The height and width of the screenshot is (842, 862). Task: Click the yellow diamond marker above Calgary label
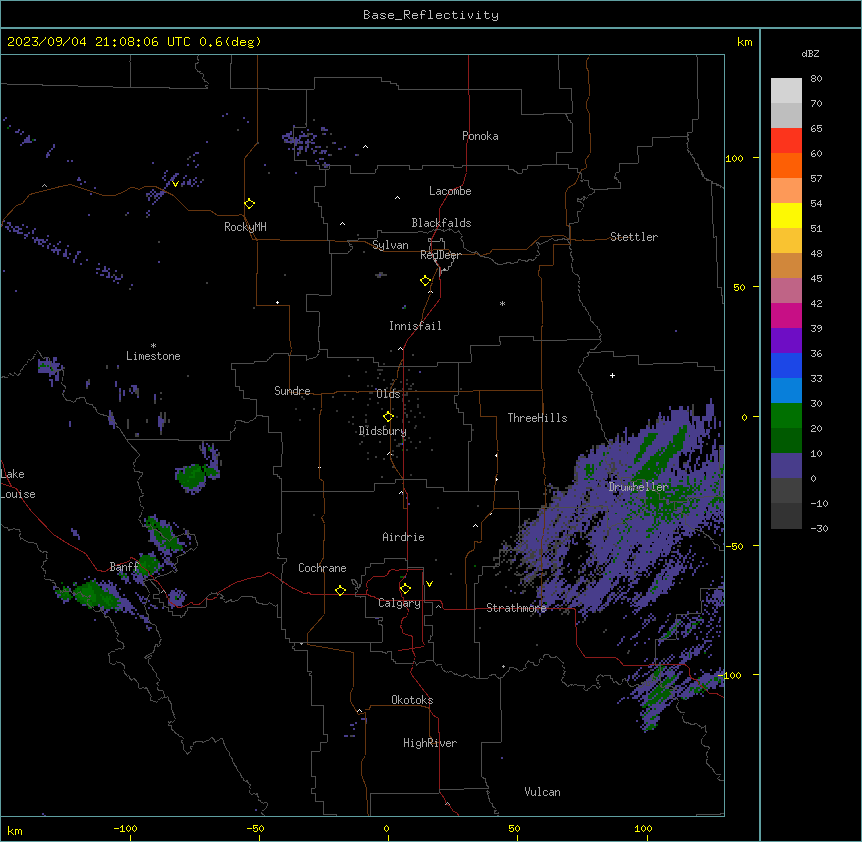point(405,589)
